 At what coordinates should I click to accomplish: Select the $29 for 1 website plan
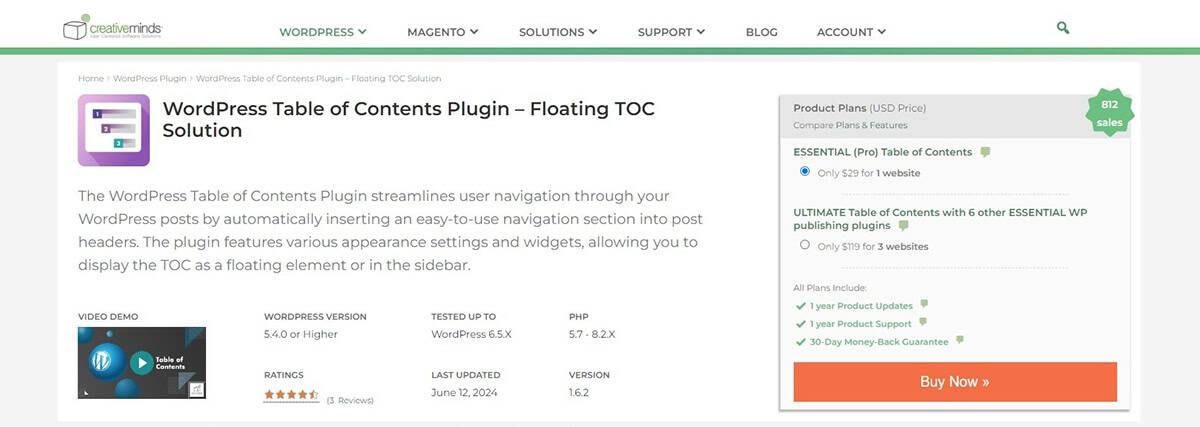[805, 172]
